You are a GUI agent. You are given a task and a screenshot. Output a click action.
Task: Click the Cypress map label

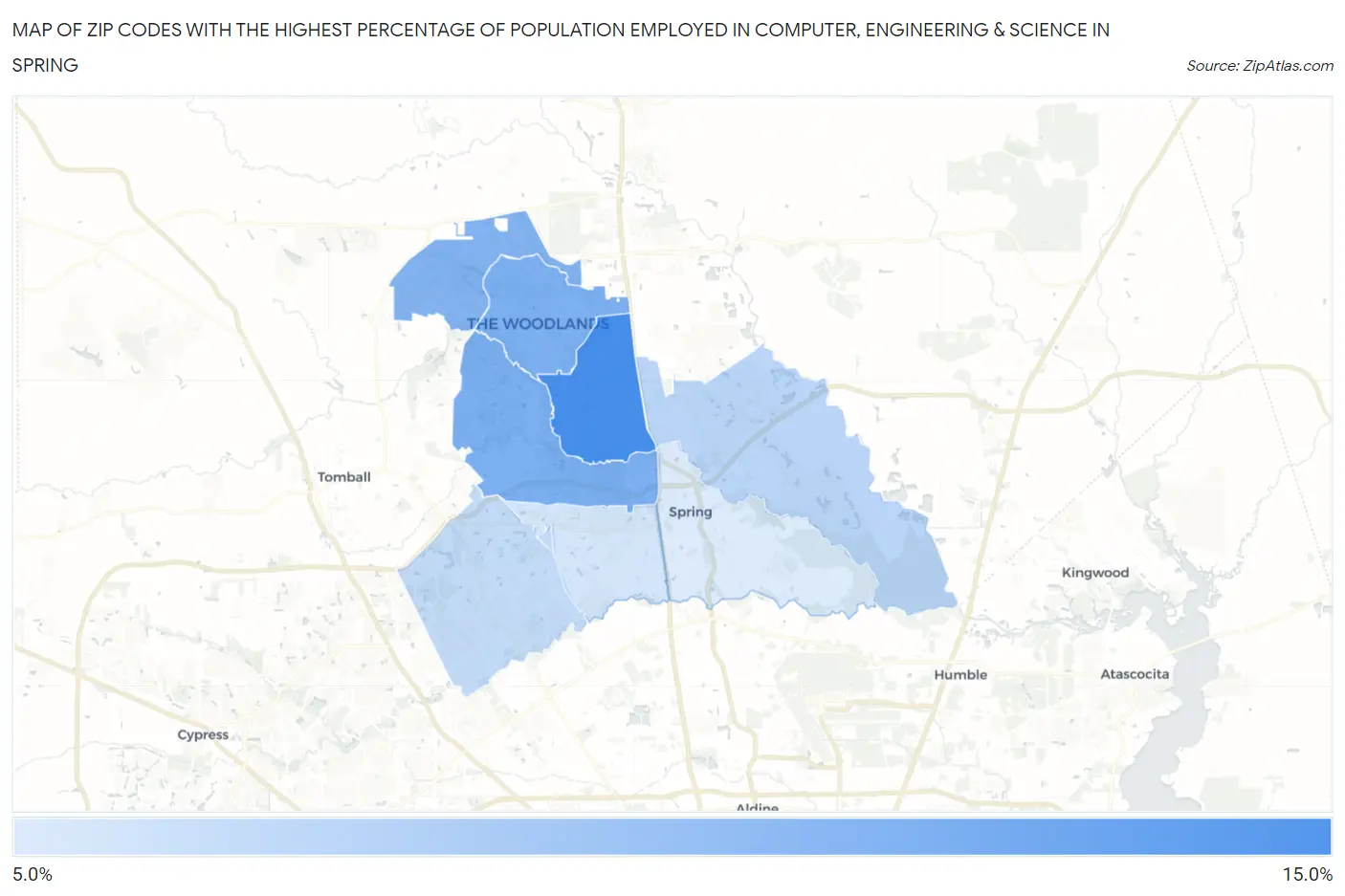click(203, 735)
